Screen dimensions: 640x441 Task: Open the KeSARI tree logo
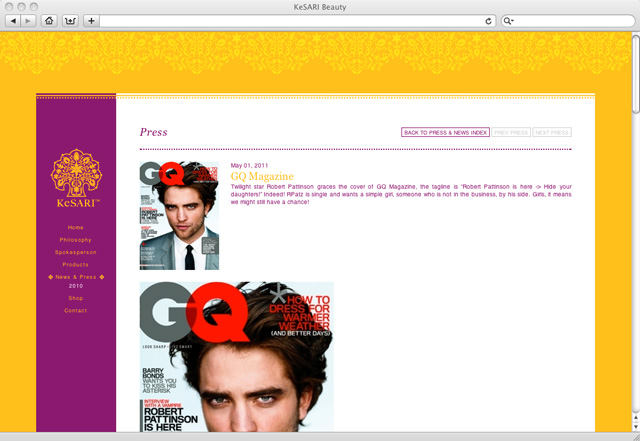point(76,173)
